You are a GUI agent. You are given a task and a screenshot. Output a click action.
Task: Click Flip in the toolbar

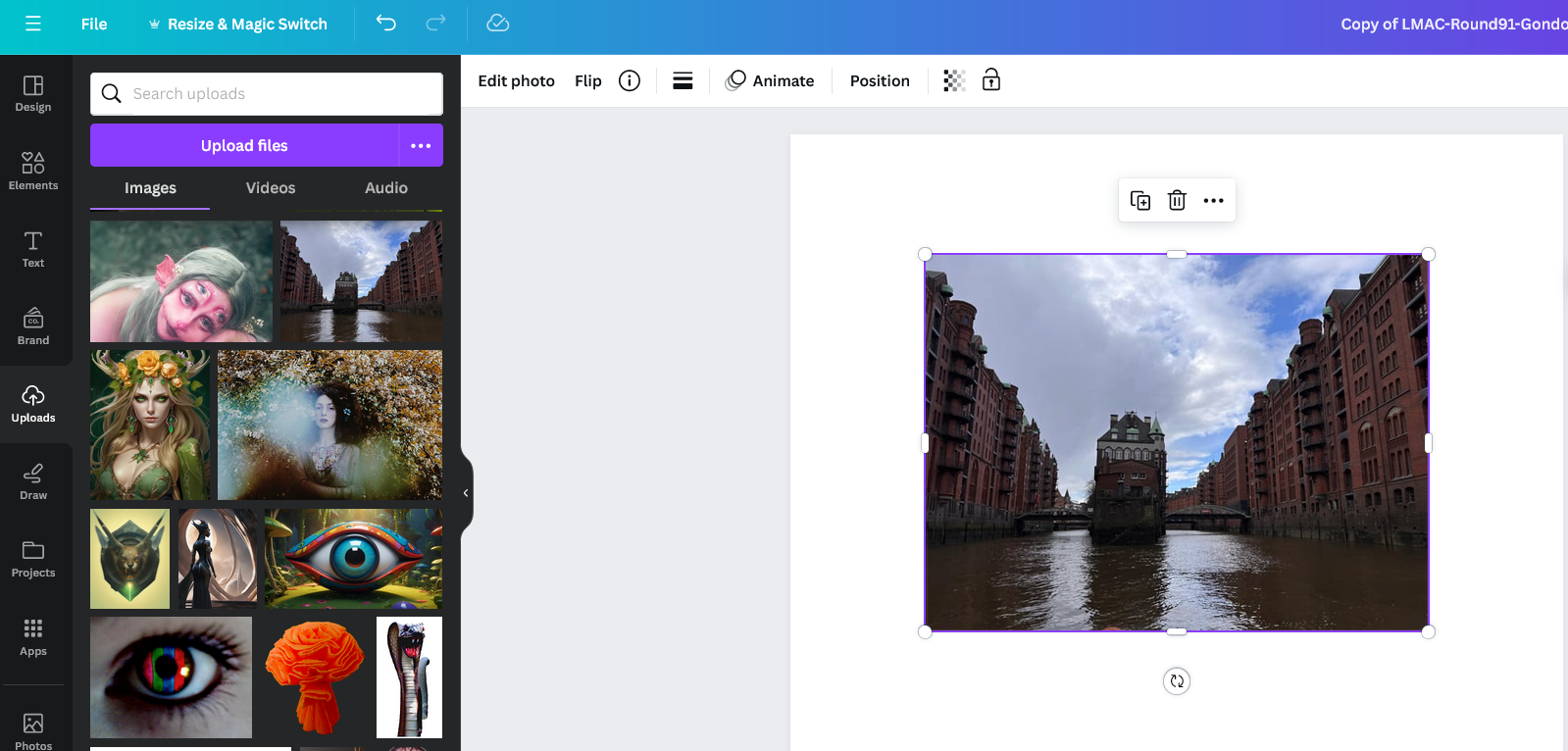(588, 80)
